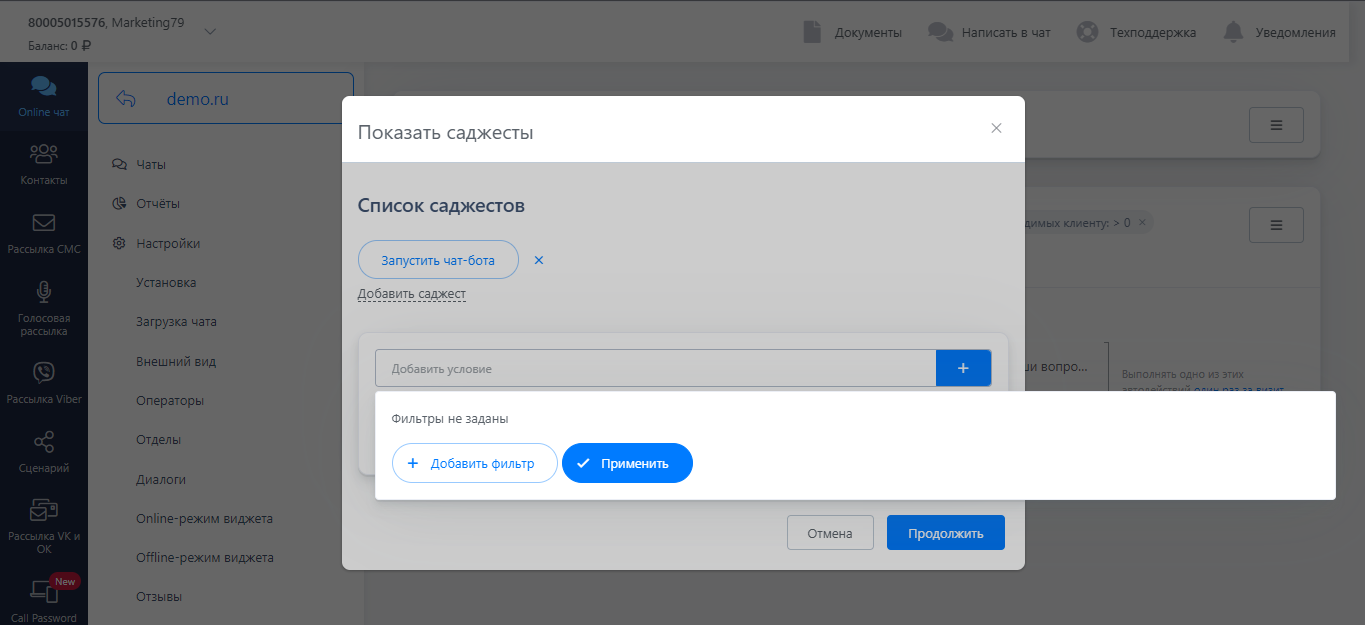Screen dimensions: 1365x625
Task: Click the blue plus button beside condition field
Action: tap(963, 368)
